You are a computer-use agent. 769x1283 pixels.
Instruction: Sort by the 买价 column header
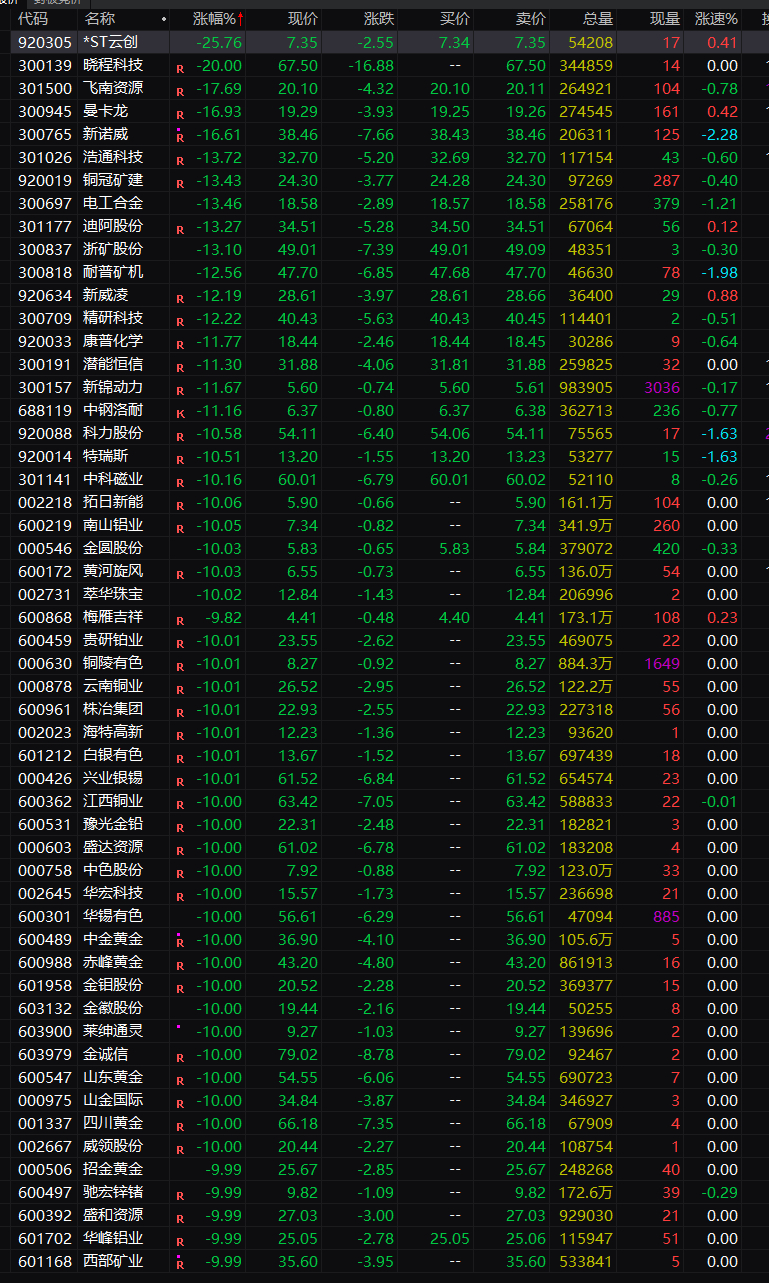pyautogui.click(x=455, y=19)
